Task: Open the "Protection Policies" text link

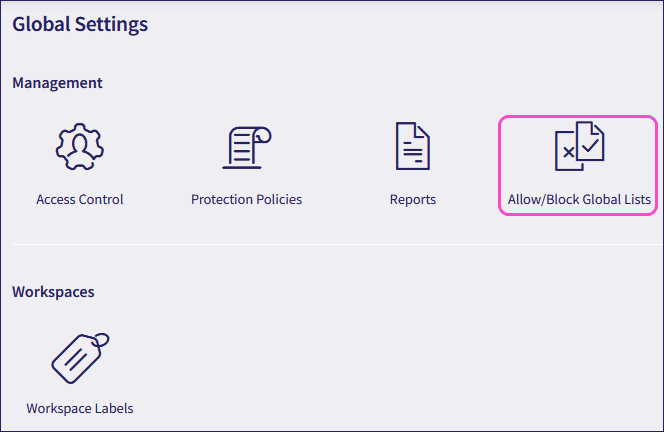Action: (246, 199)
